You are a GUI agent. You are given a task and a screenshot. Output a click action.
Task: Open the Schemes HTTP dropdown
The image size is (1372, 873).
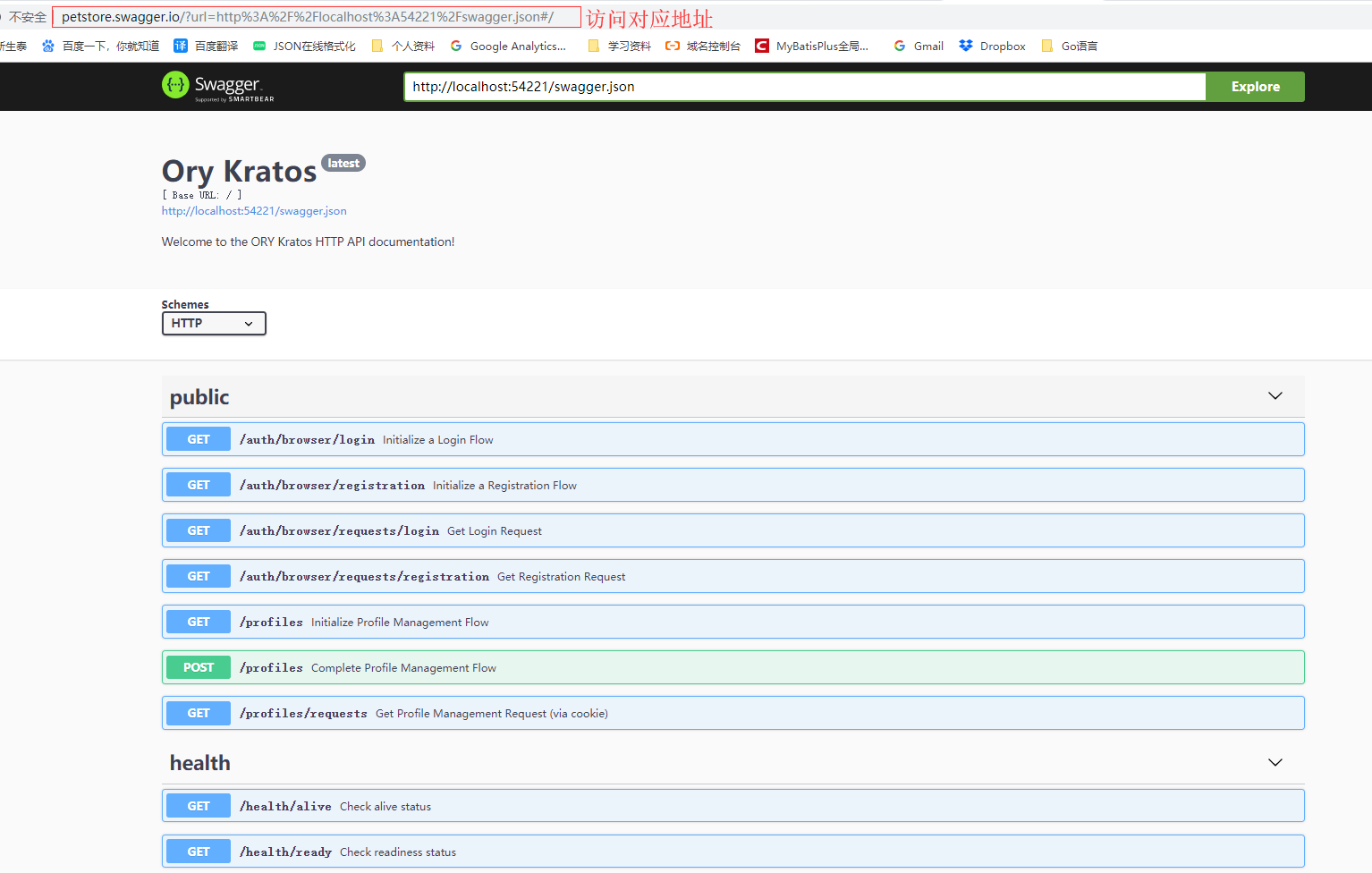click(214, 323)
